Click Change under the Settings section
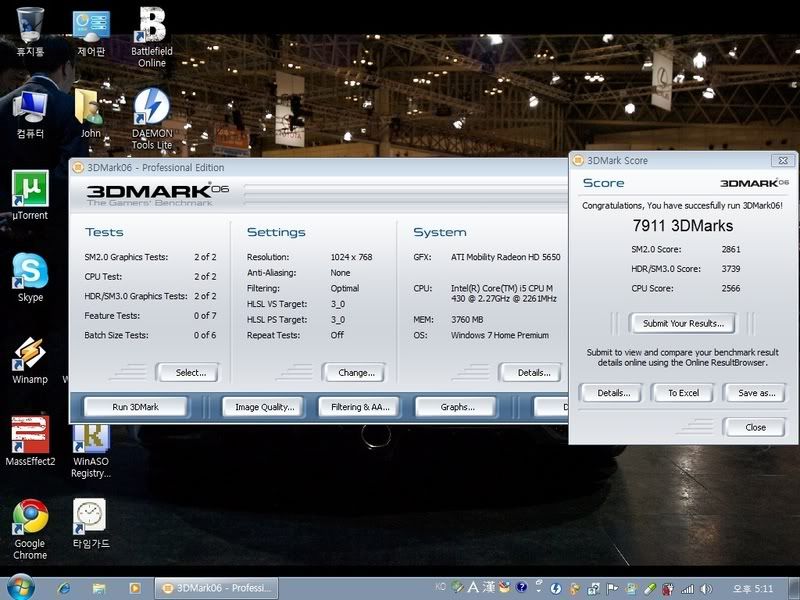The width and height of the screenshot is (800, 600). 355,373
